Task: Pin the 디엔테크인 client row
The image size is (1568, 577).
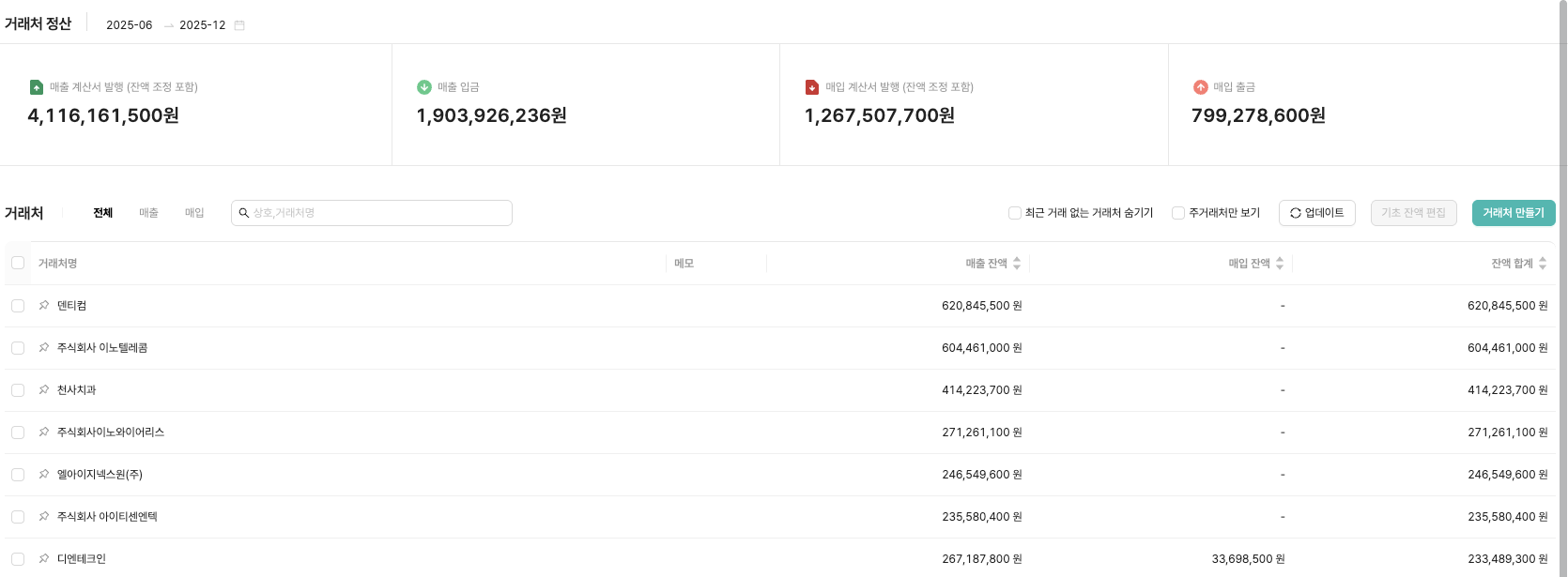Action: [44, 559]
